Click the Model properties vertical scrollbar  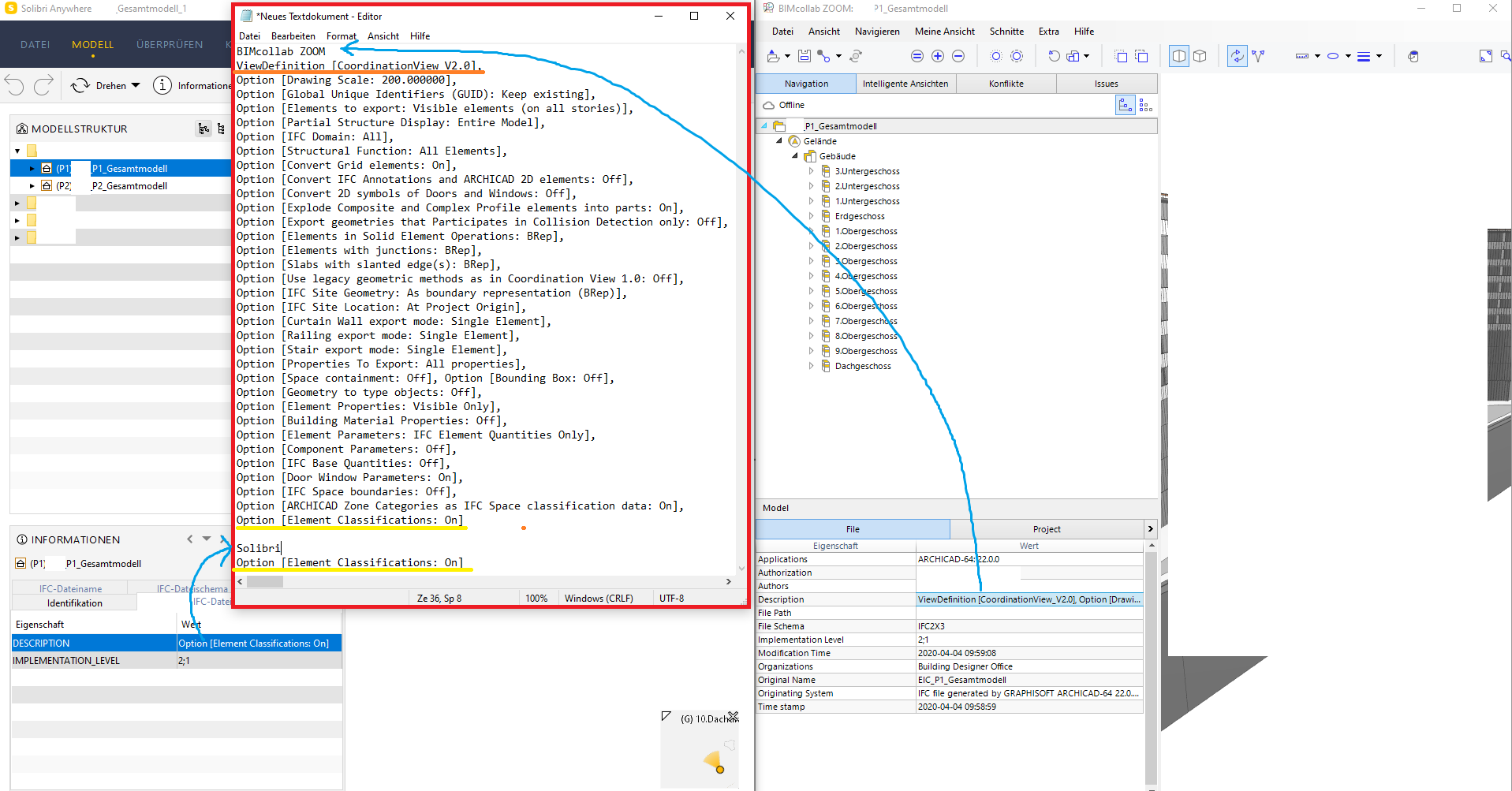pyautogui.click(x=1151, y=666)
